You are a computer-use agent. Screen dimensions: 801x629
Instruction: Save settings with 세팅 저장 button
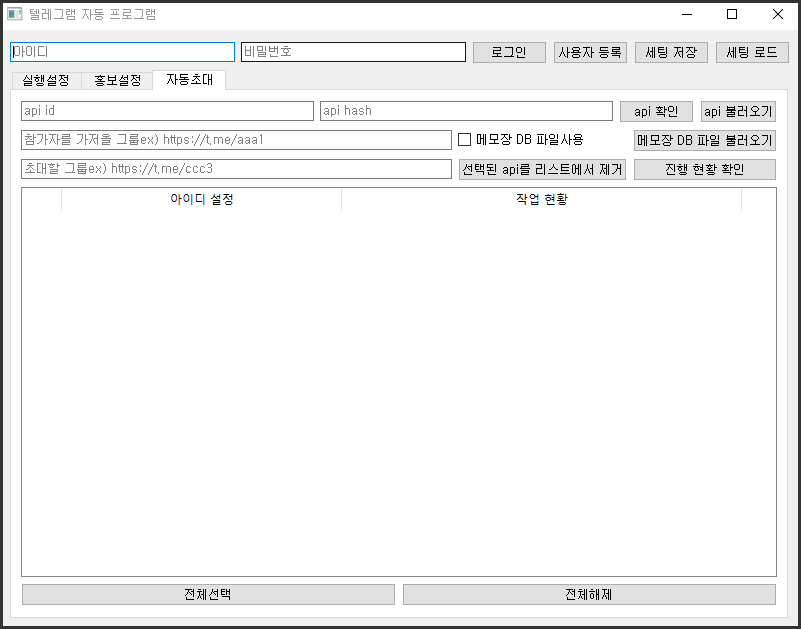tap(671, 53)
